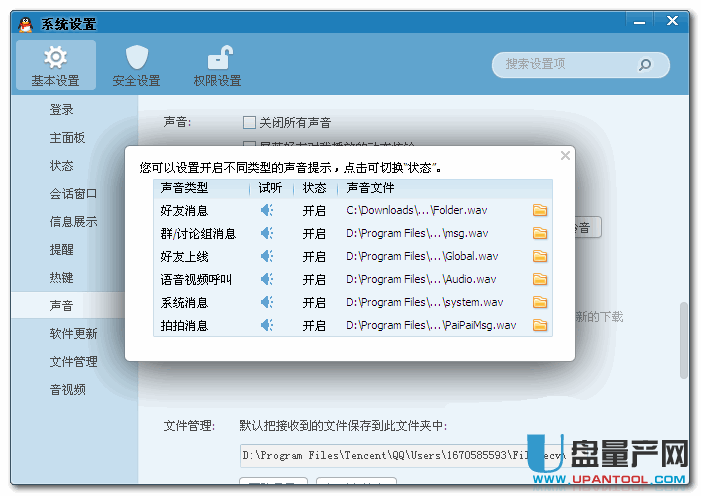Click the 试听 column header
Image resolution: width=701 pixels, height=496 pixels.
(x=270, y=188)
